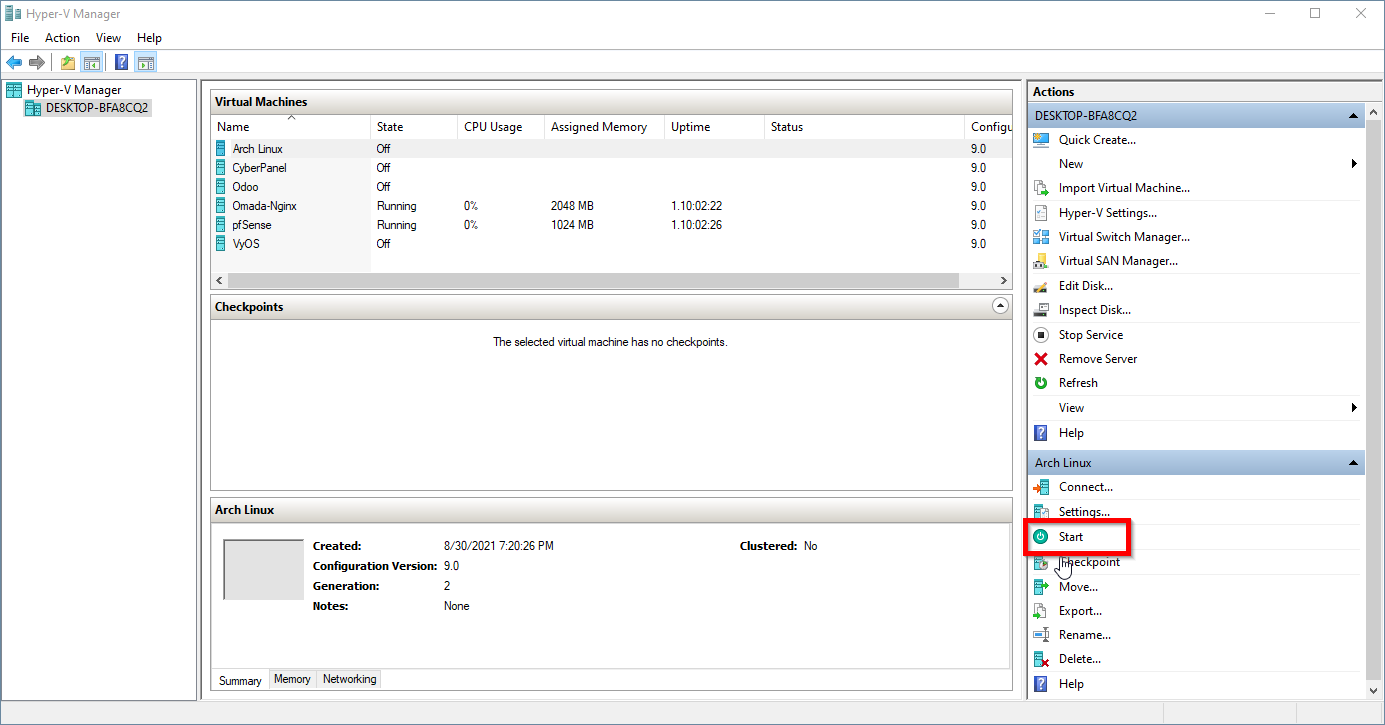
Task: Click the red Remove Server icon
Action: click(x=1041, y=359)
